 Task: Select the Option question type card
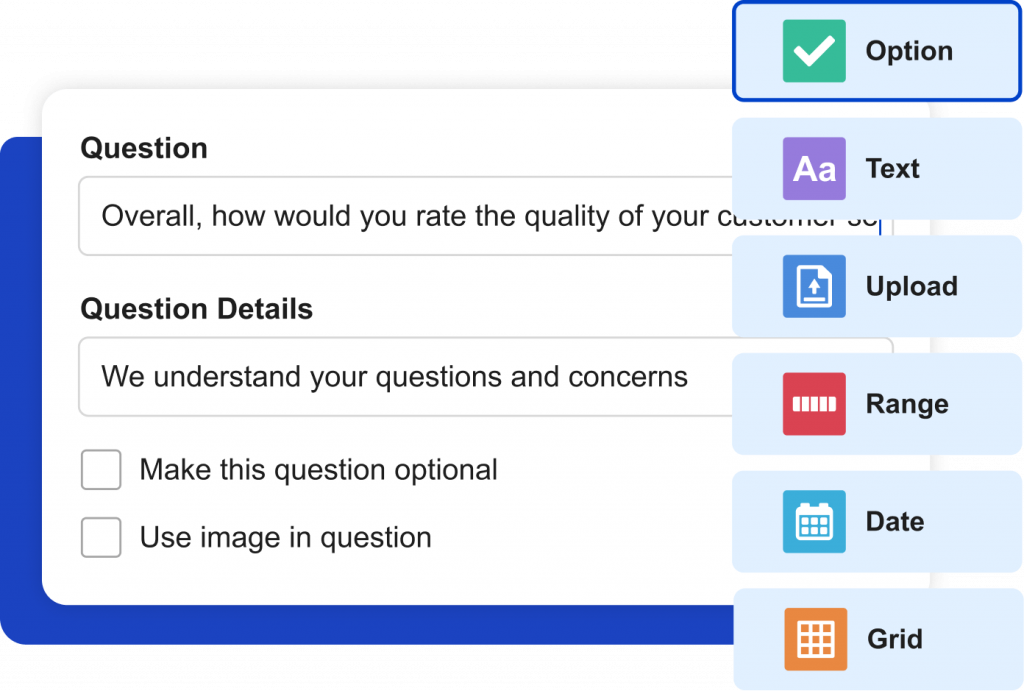point(877,51)
